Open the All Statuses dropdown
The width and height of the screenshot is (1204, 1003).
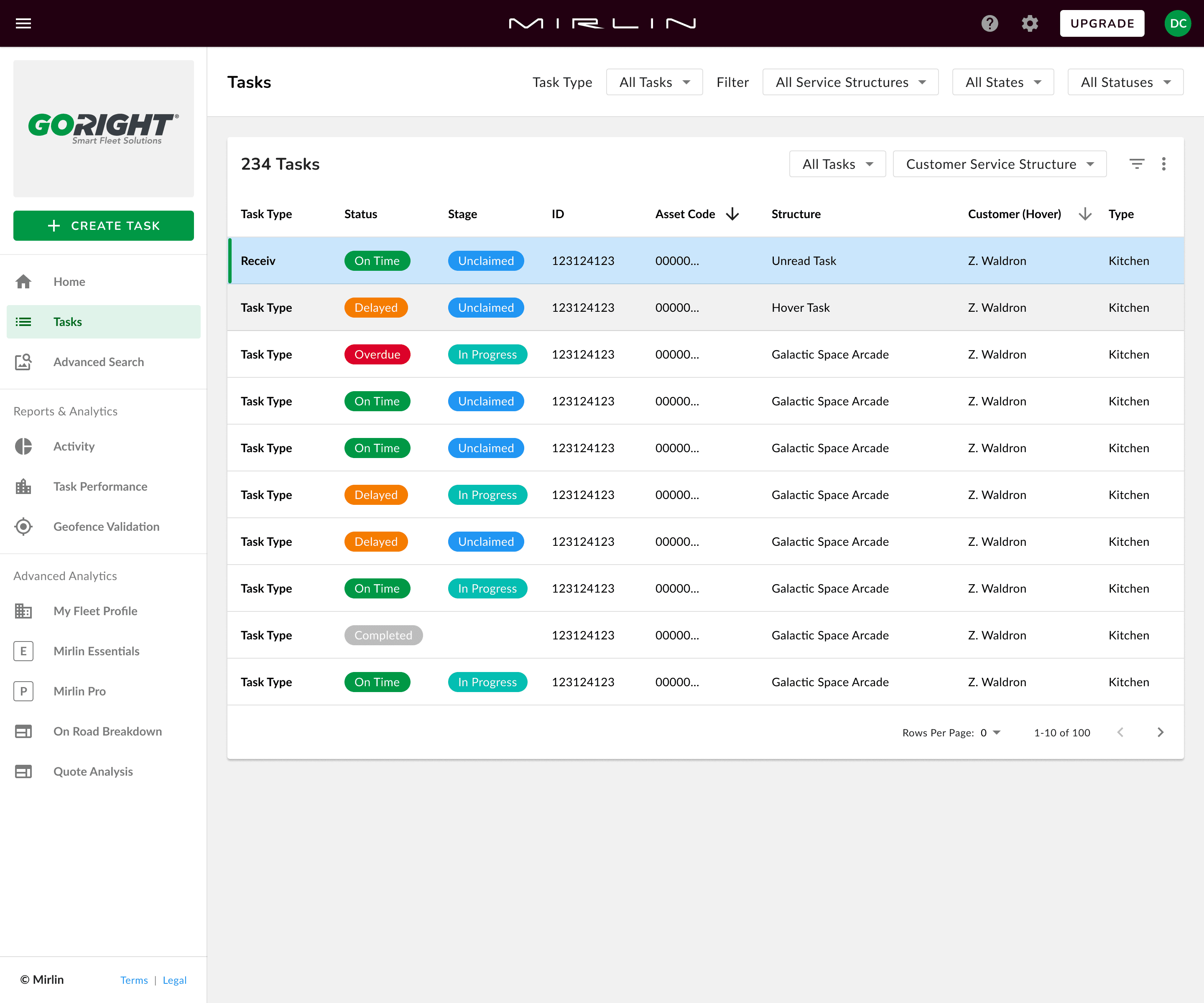click(x=1125, y=82)
